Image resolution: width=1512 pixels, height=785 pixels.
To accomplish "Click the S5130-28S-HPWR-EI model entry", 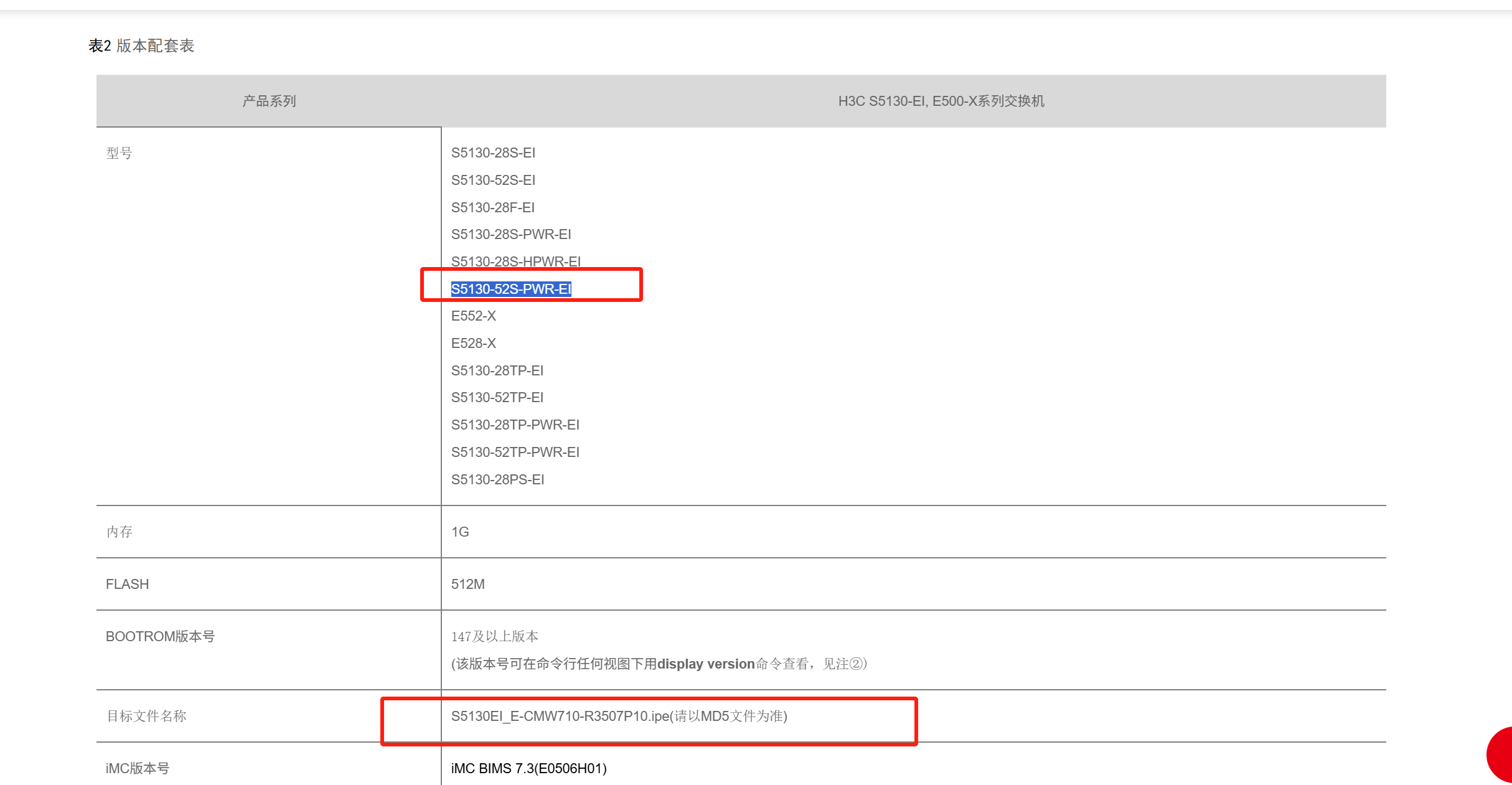I will 515,261.
